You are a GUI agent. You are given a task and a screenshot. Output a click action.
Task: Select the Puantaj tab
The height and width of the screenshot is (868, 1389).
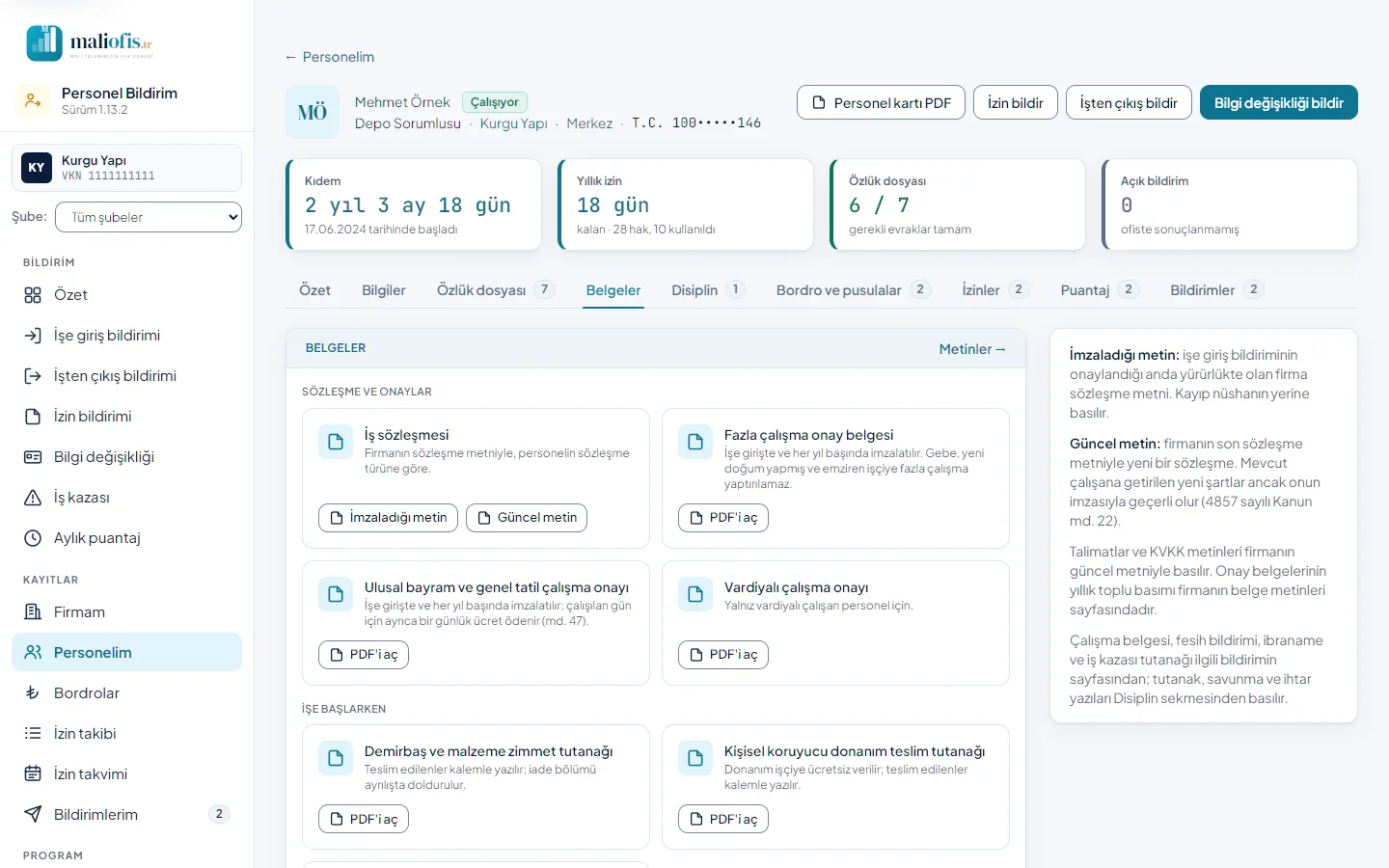pyautogui.click(x=1100, y=290)
